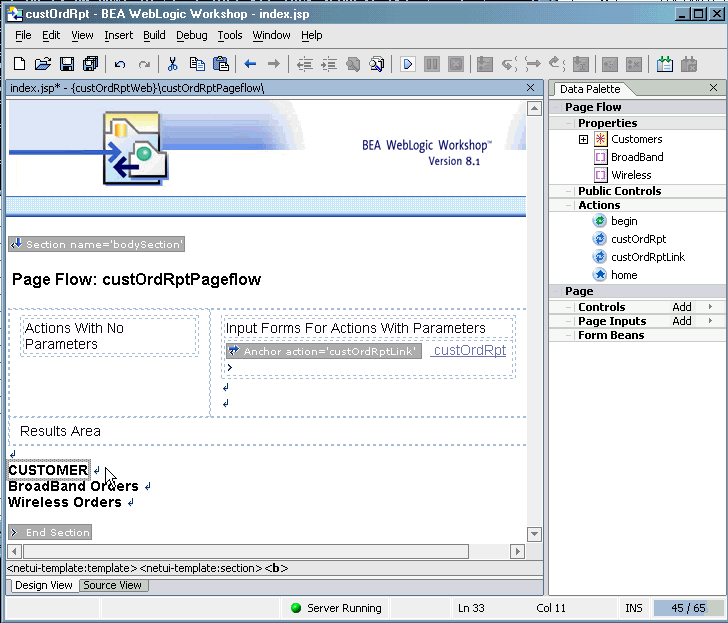Click the Step Out debug icon
The height and width of the screenshot is (623, 728).
tap(557, 64)
